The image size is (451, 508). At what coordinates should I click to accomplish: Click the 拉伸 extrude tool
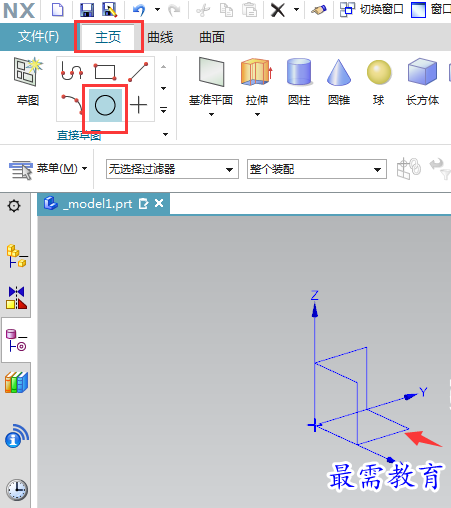[257, 81]
